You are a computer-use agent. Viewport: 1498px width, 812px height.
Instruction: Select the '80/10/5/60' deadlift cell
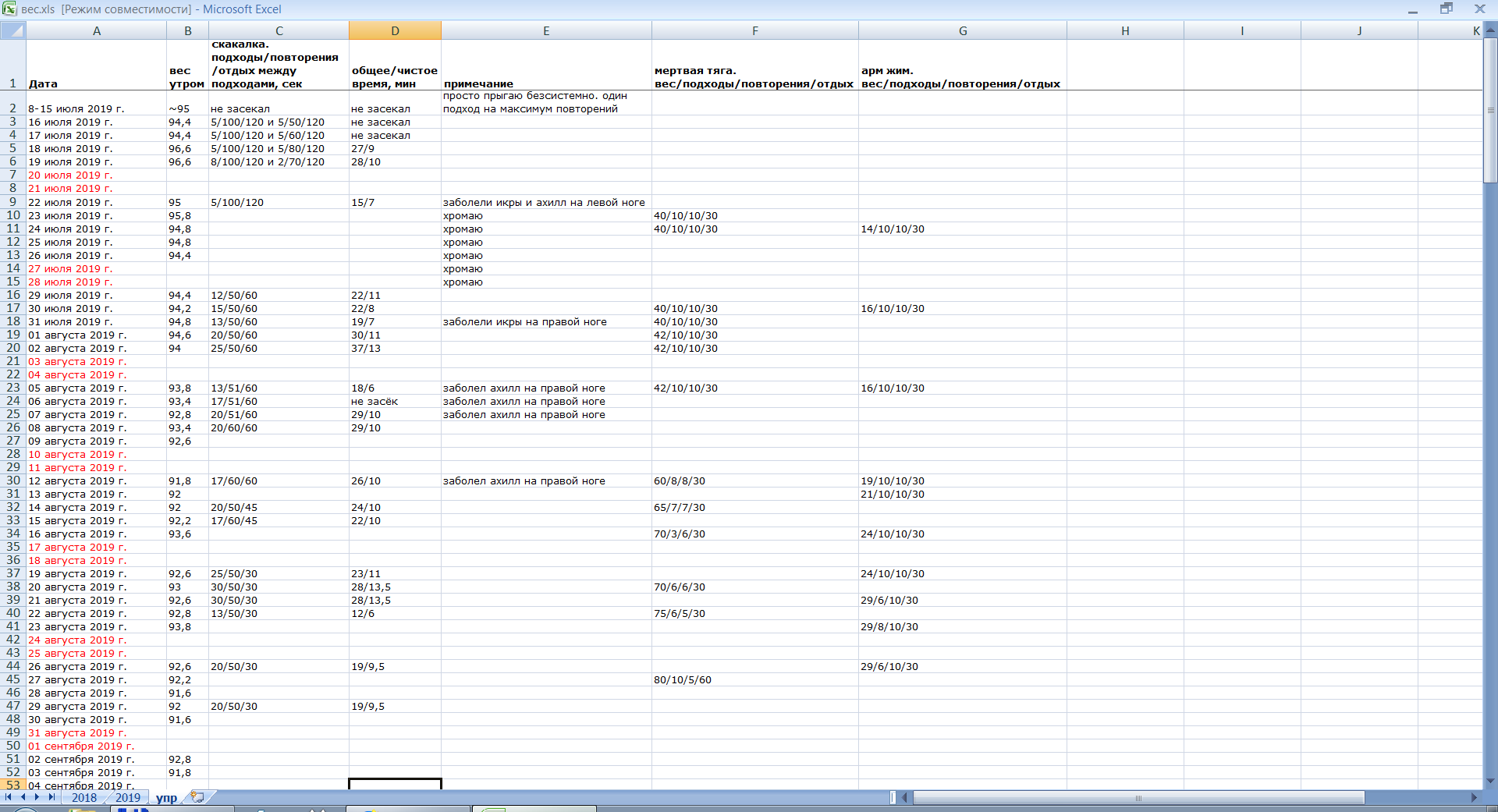click(x=755, y=679)
